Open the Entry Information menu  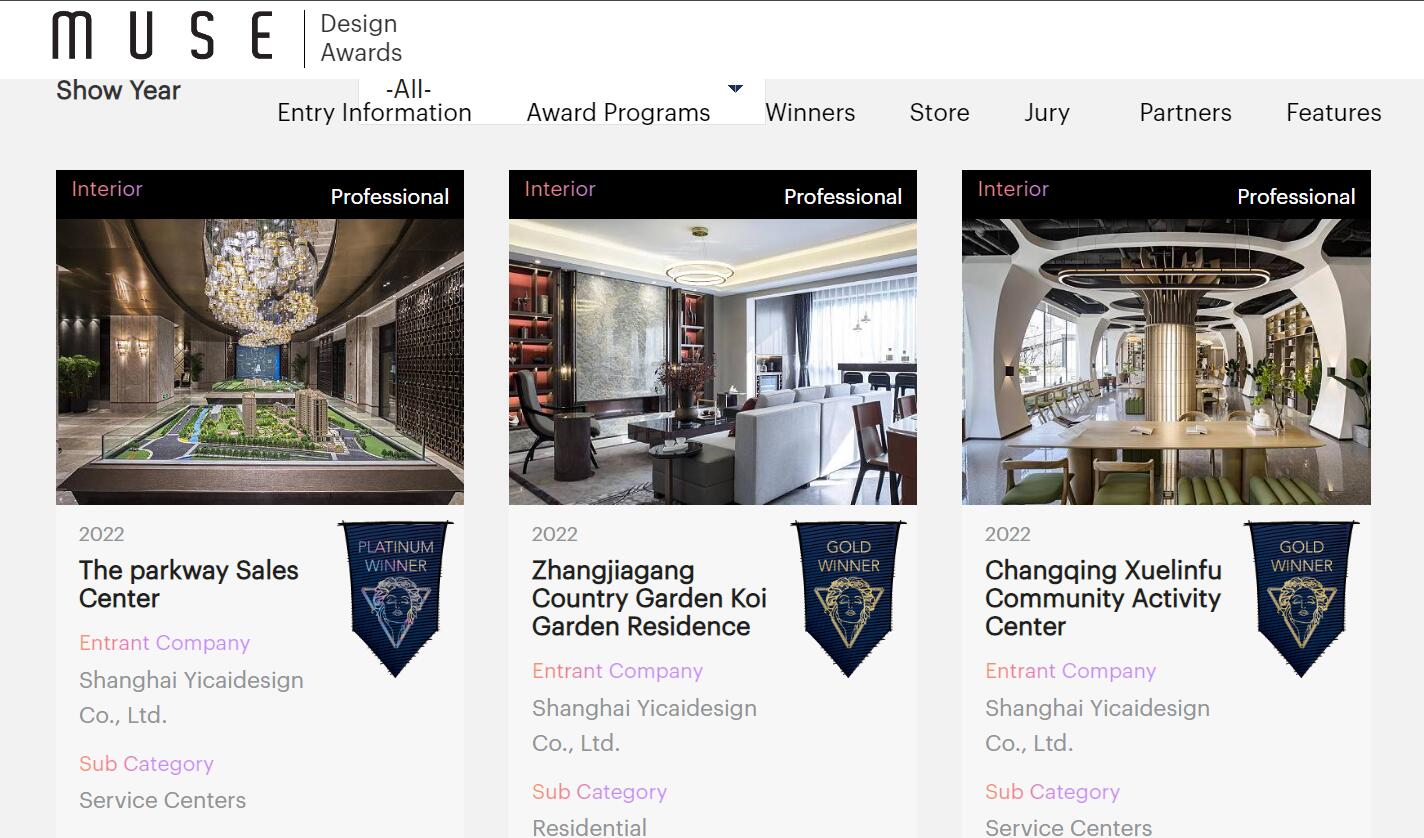(x=374, y=113)
